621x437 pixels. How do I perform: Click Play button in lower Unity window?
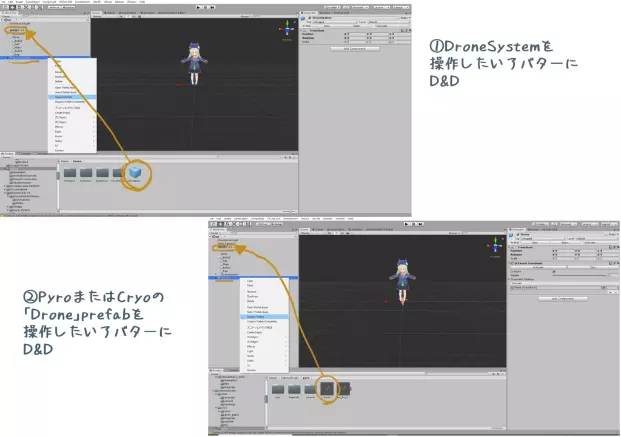tap(407, 224)
